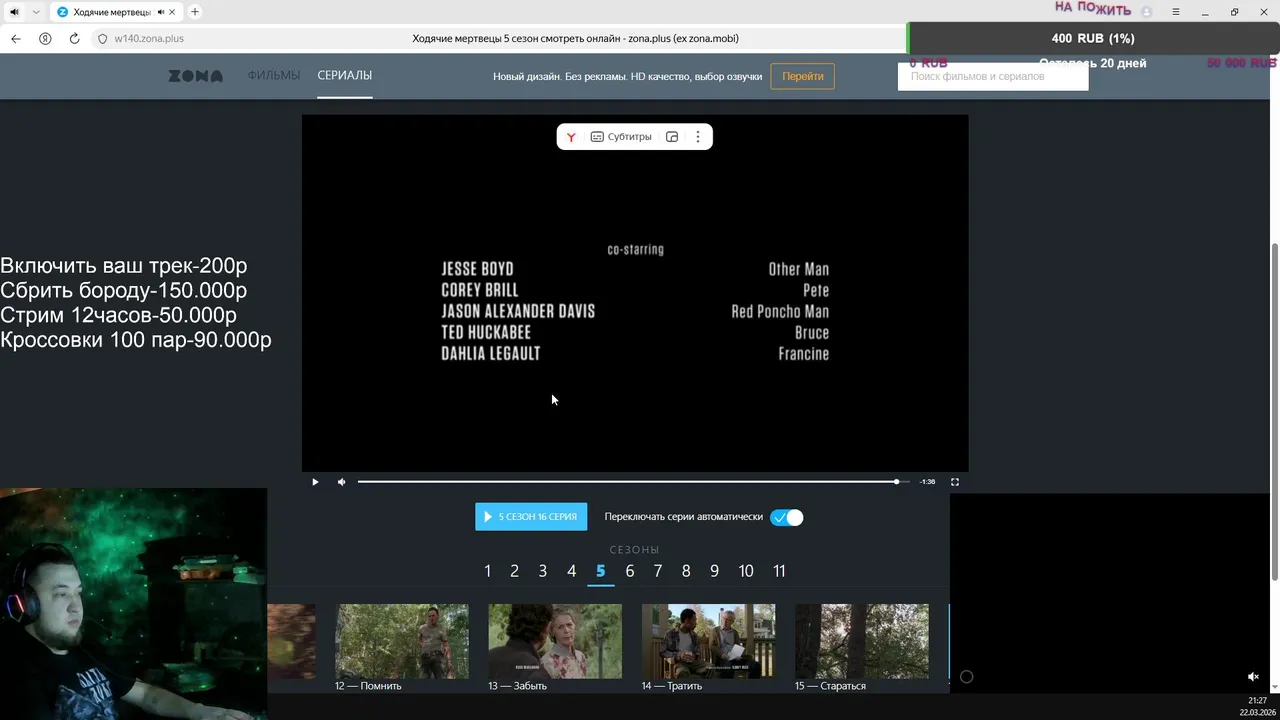
Task: Select season 3
Action: click(543, 571)
